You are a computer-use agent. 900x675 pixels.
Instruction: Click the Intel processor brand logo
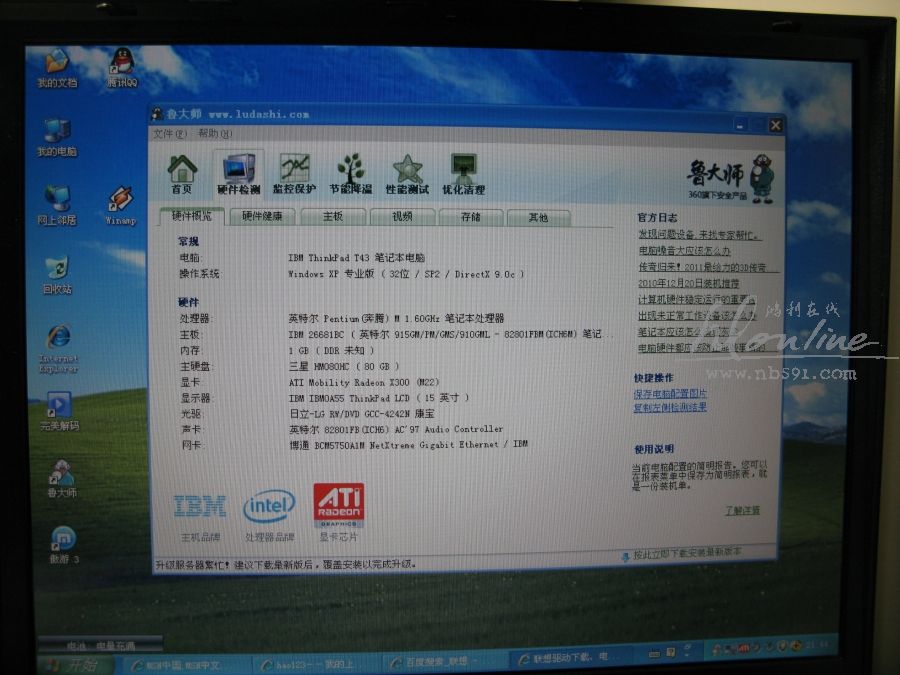click(269, 507)
